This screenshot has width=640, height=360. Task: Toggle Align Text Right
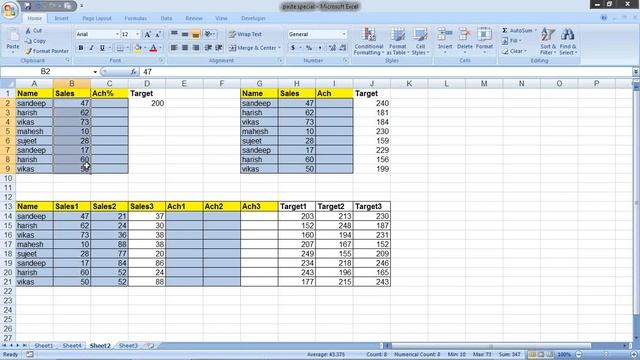click(x=196, y=48)
